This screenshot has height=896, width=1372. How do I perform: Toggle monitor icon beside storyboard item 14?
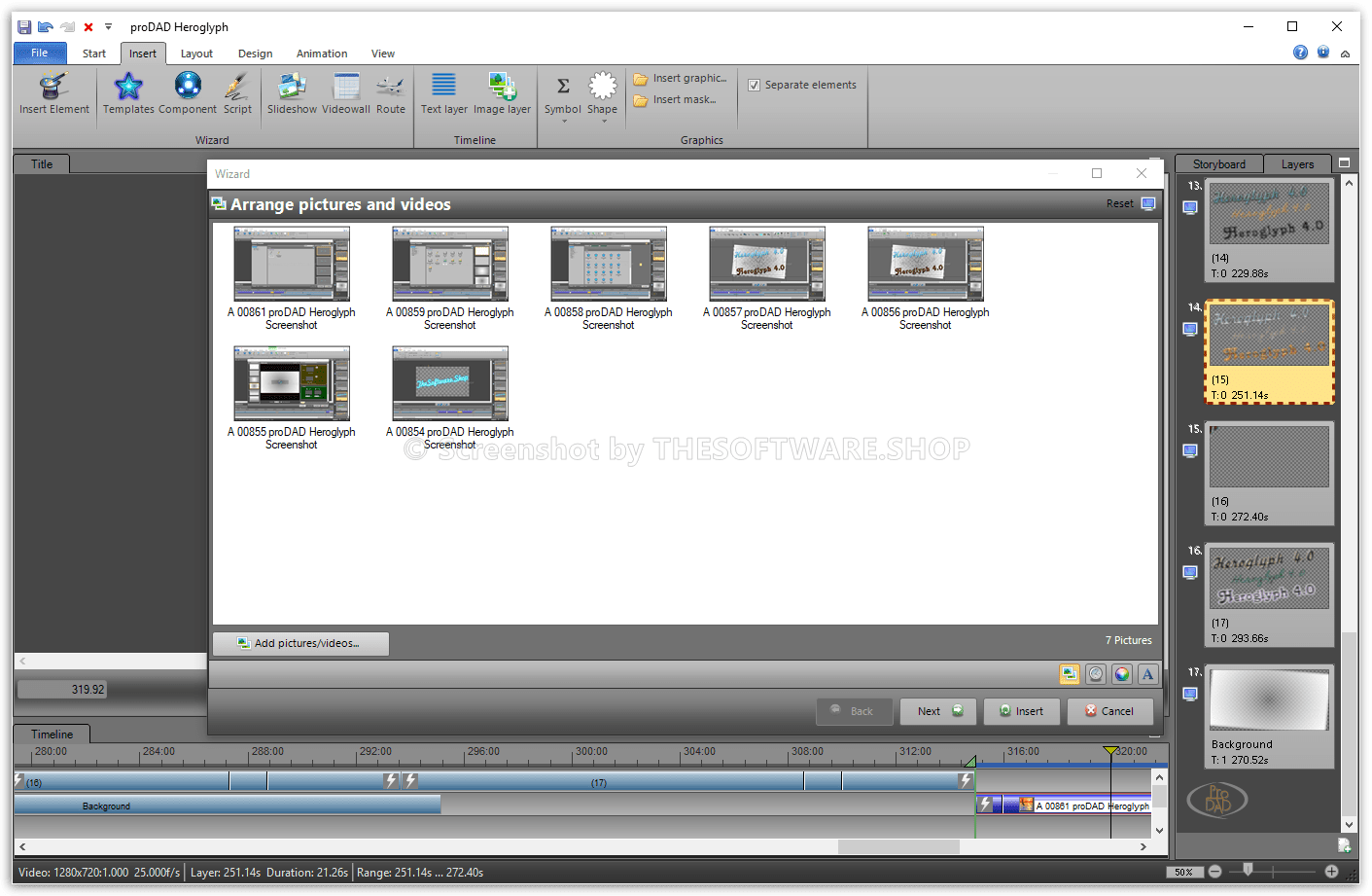[1190, 329]
